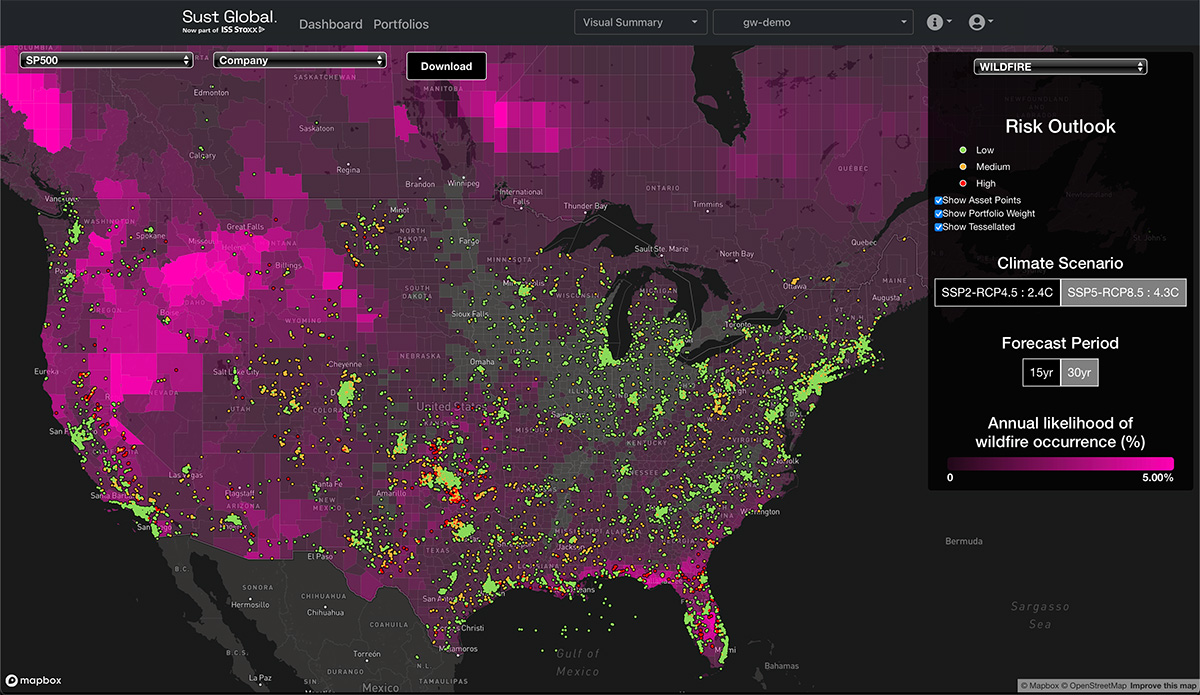Viewport: 1200px width, 695px height.
Task: Click the Sust Global logo
Action: pyautogui.click(x=230, y=22)
